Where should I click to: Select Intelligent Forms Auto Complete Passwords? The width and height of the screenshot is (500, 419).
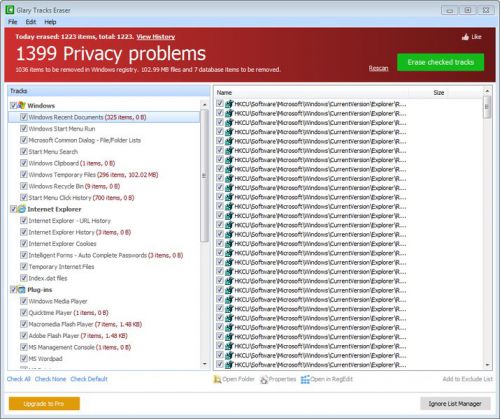(106, 255)
